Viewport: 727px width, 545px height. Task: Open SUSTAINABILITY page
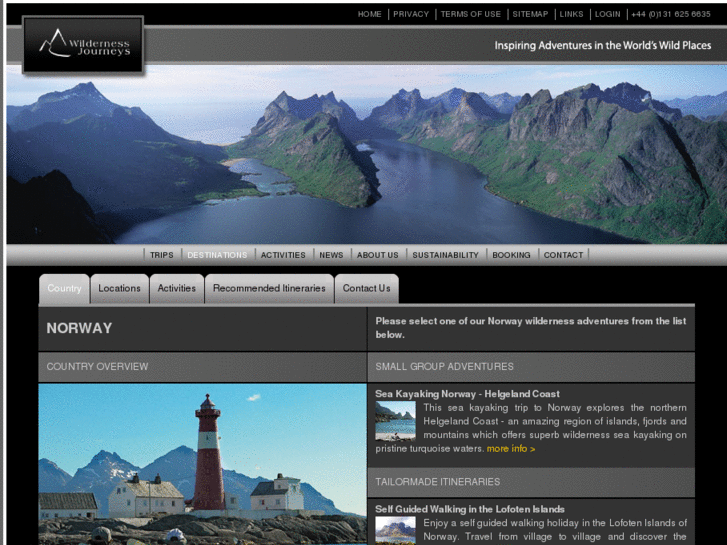(445, 255)
